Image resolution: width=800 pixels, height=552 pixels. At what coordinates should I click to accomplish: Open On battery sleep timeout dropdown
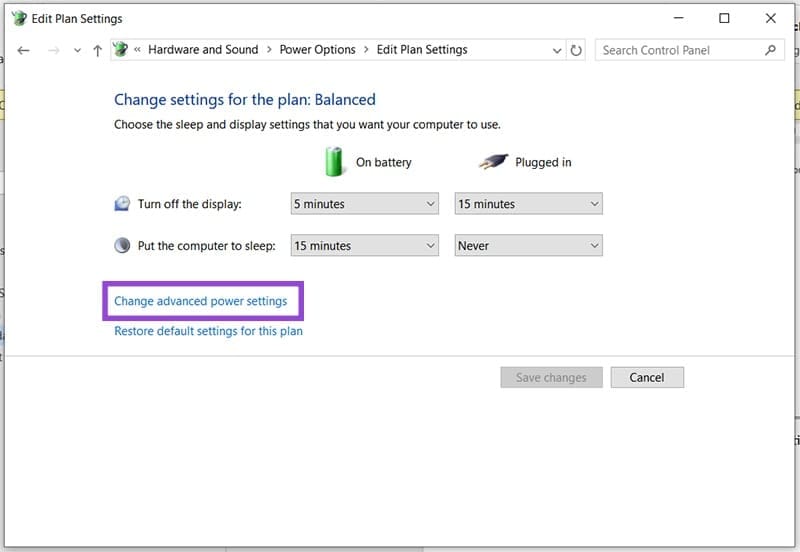(365, 245)
